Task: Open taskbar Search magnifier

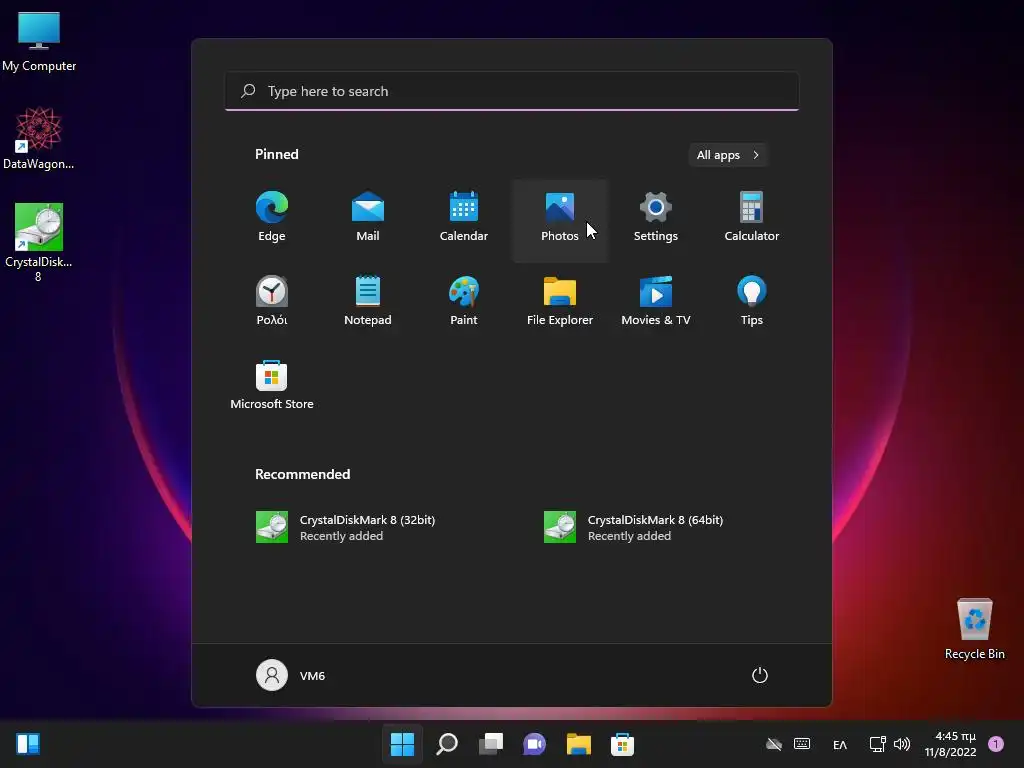Action: point(447,744)
